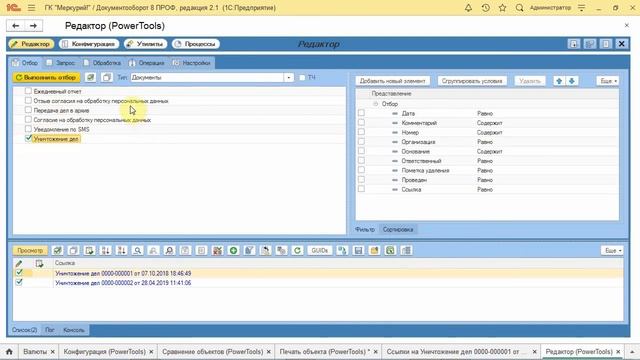
Task: Click the green spreadsheet export icon
Action: [x=390, y=250]
